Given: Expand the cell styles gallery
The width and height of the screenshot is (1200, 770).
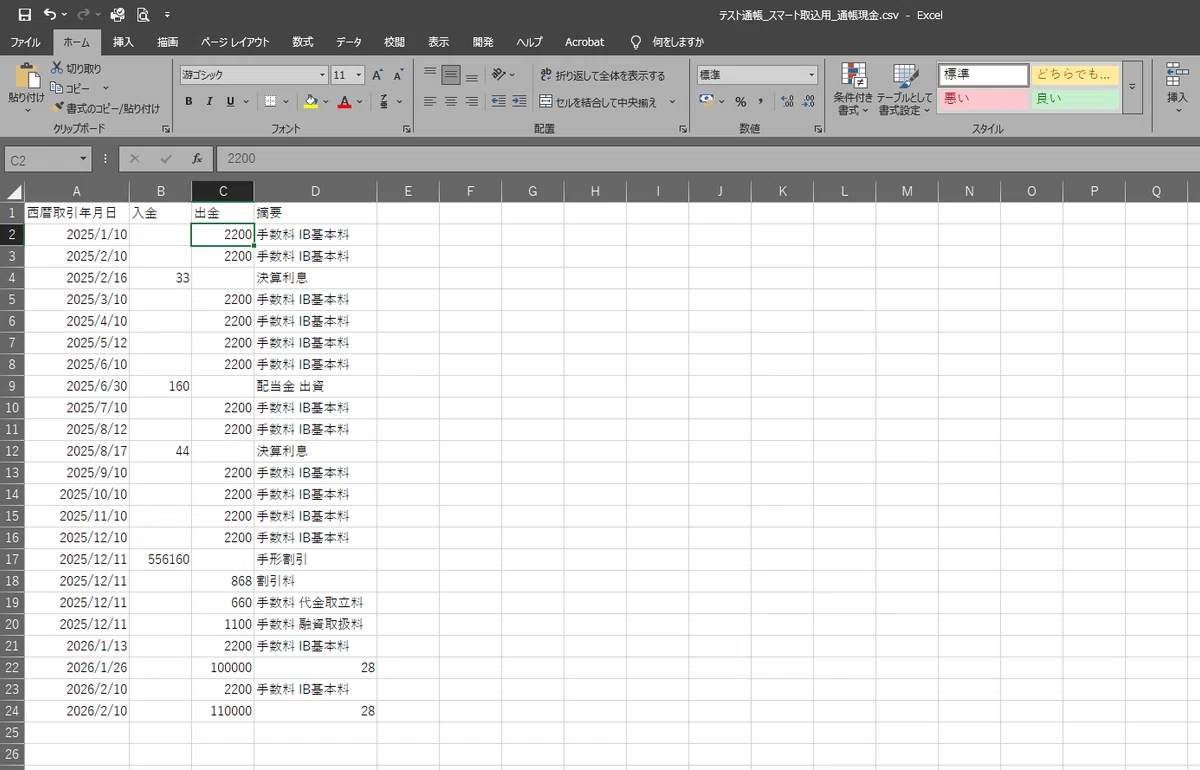Looking at the screenshot, I should point(1132,86).
